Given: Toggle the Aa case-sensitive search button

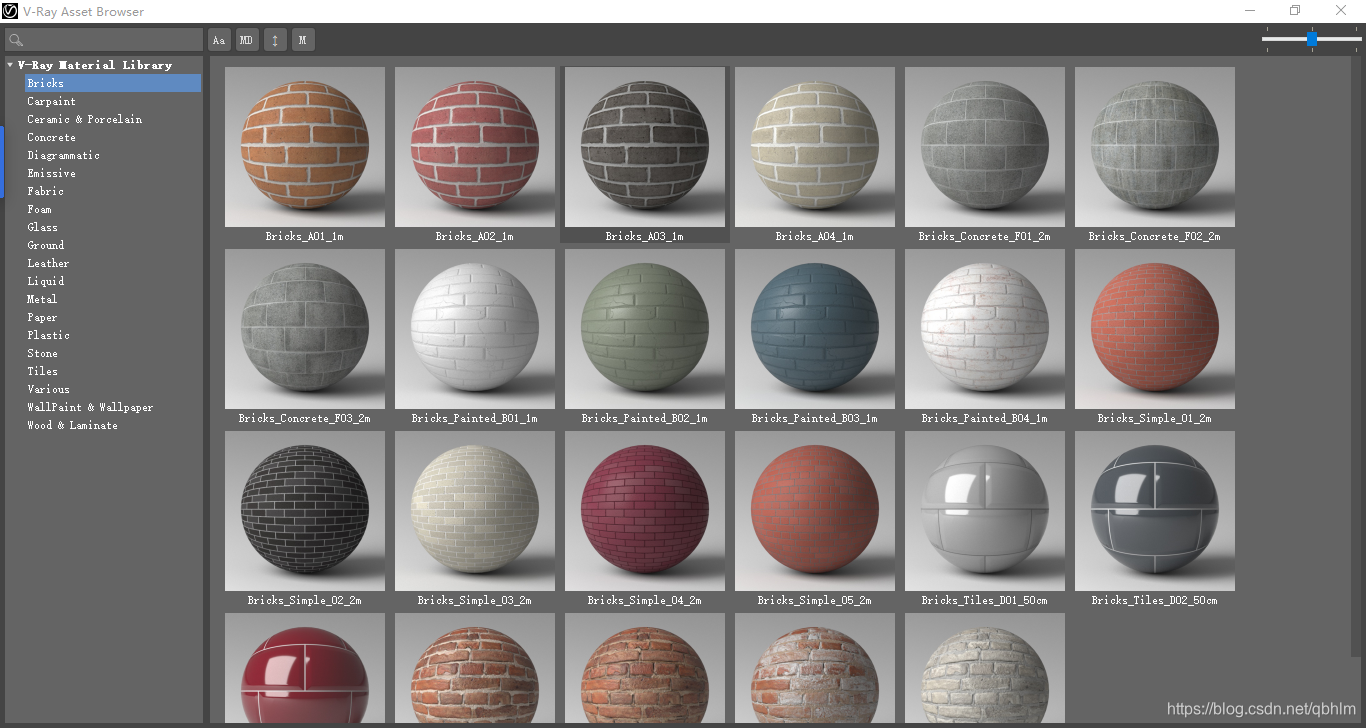Looking at the screenshot, I should pos(219,40).
